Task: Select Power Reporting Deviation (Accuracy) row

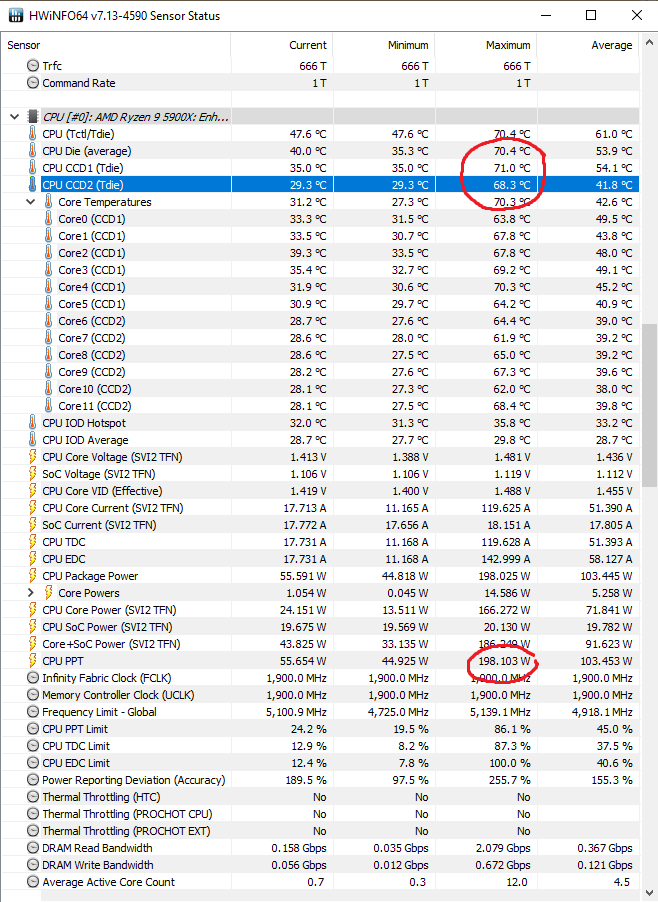Action: click(x=320, y=780)
